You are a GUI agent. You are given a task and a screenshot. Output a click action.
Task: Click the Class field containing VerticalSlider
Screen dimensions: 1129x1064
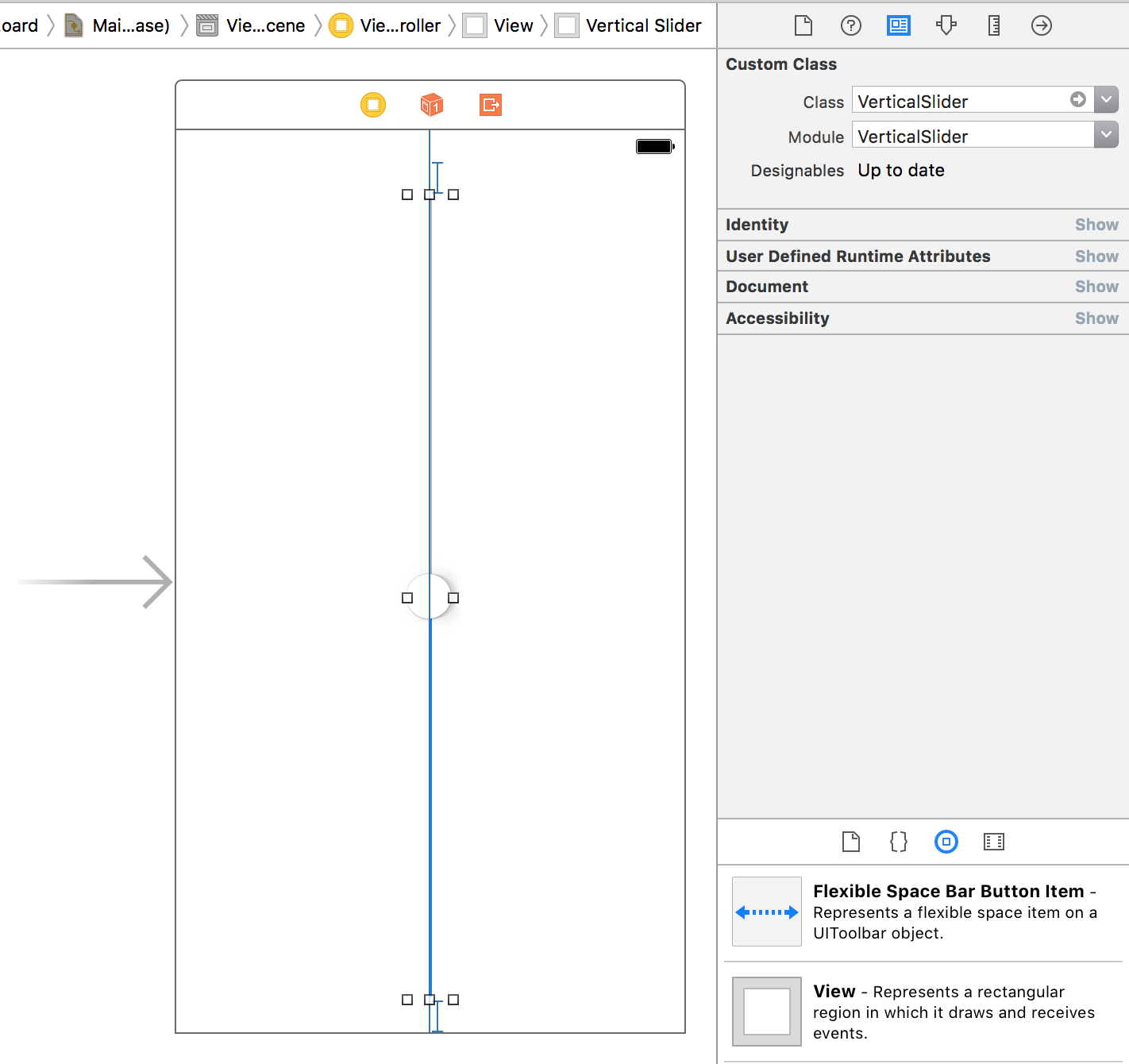pyautogui.click(x=973, y=100)
